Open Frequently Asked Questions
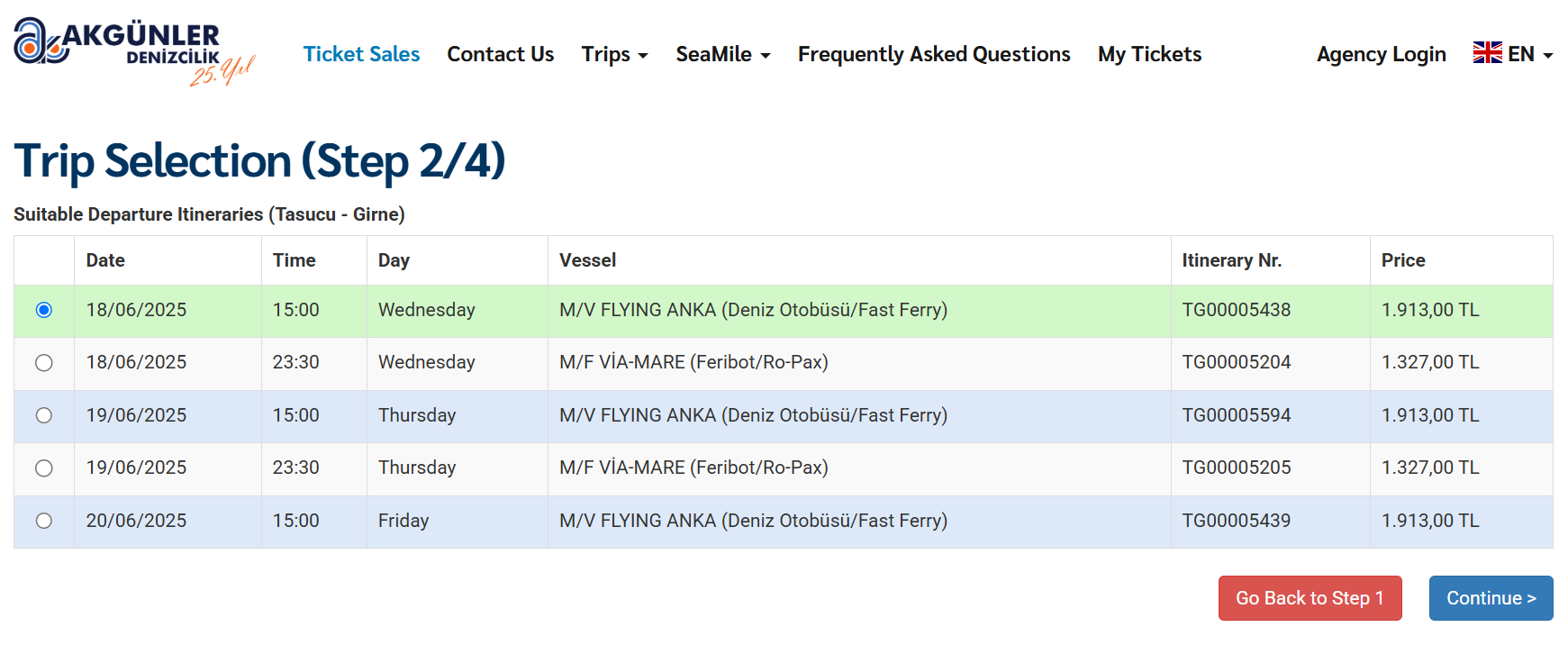 point(933,54)
